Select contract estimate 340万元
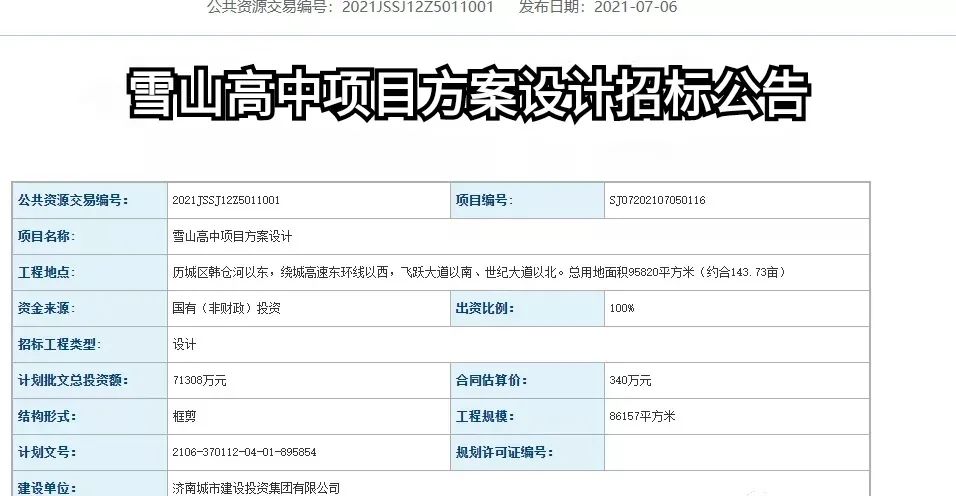 coord(630,380)
